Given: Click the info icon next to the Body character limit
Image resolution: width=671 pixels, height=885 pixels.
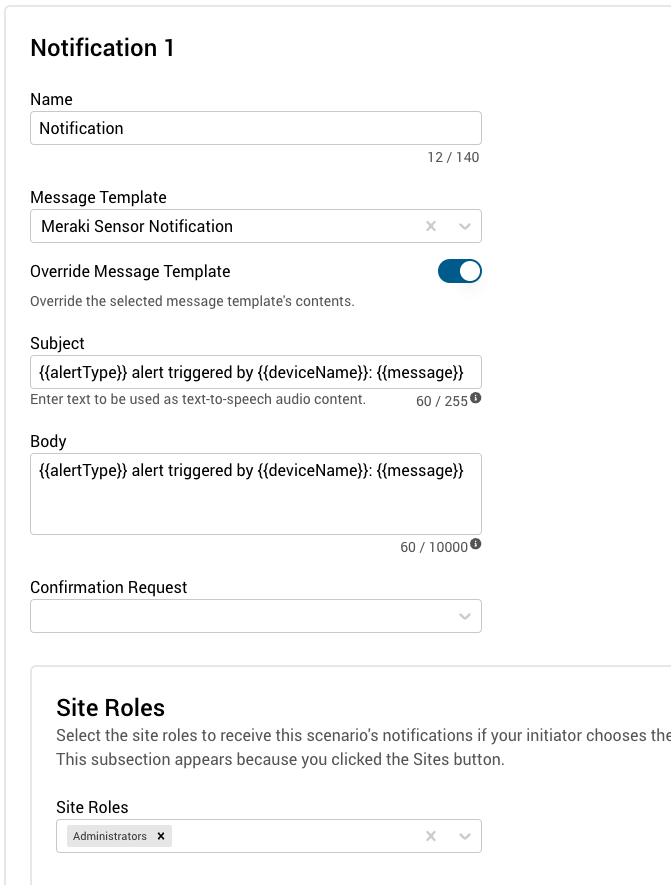Looking at the screenshot, I should (x=475, y=545).
